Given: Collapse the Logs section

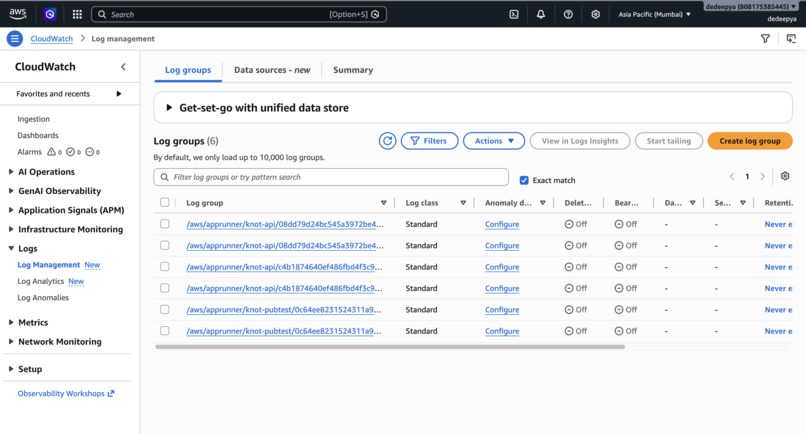Looking at the screenshot, I should click(x=11, y=248).
